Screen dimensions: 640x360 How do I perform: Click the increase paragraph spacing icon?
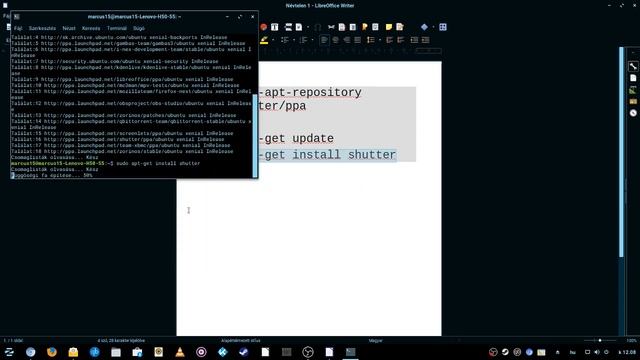pyautogui.click(x=389, y=40)
